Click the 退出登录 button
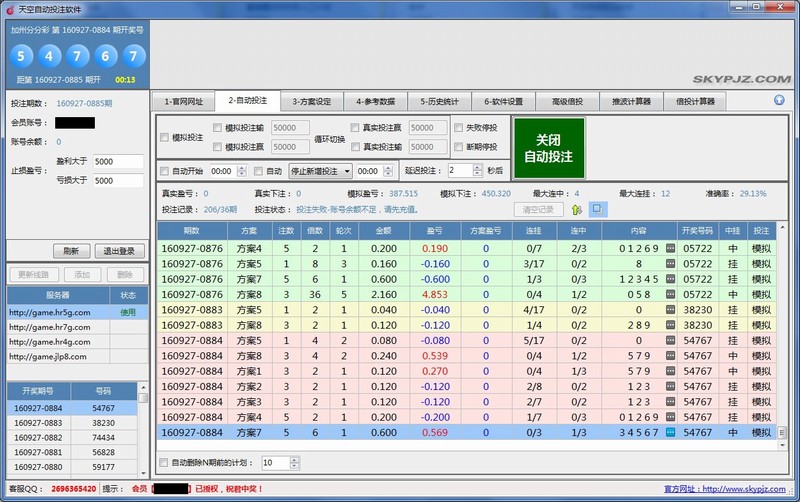The width and height of the screenshot is (800, 502). pos(120,251)
